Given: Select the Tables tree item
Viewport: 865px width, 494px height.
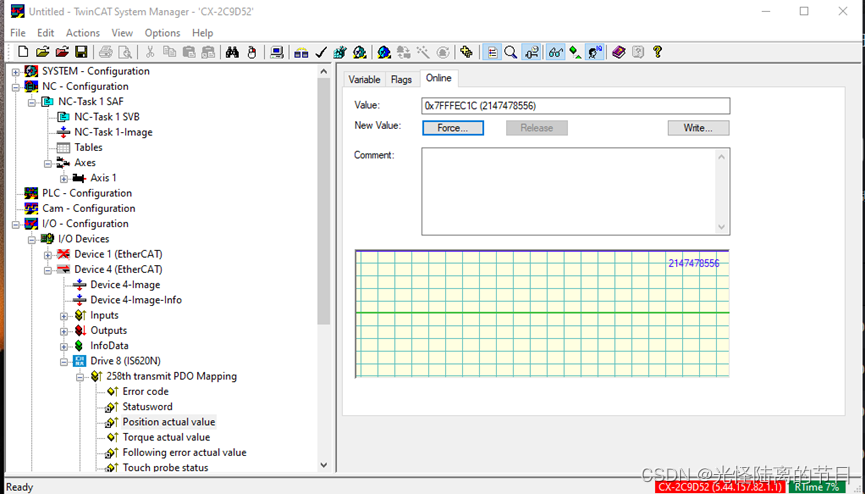Looking at the screenshot, I should [88, 147].
